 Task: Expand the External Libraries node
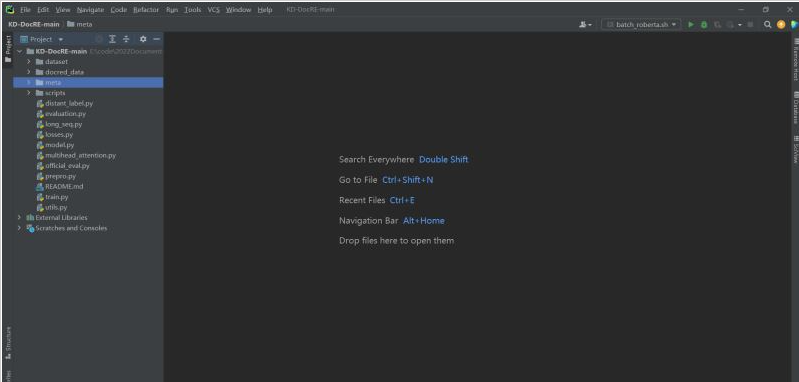(x=19, y=217)
